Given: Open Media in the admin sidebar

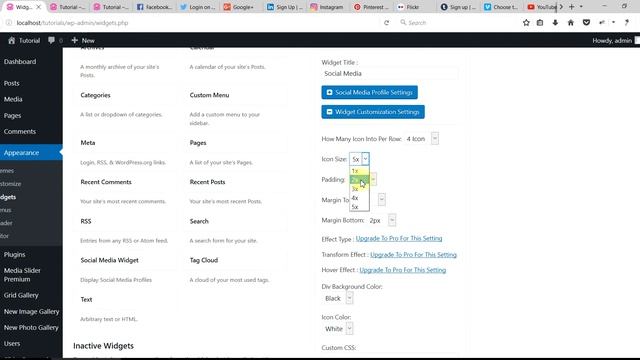Looking at the screenshot, I should point(13,99).
